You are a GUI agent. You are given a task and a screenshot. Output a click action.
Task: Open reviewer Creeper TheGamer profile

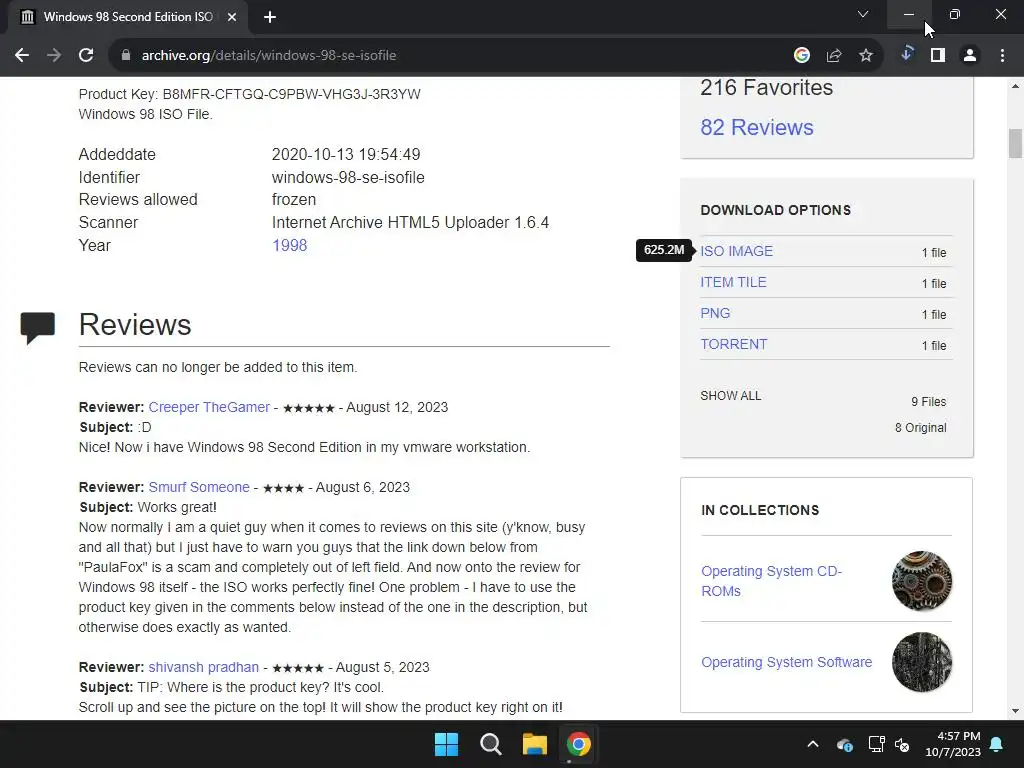tap(209, 408)
